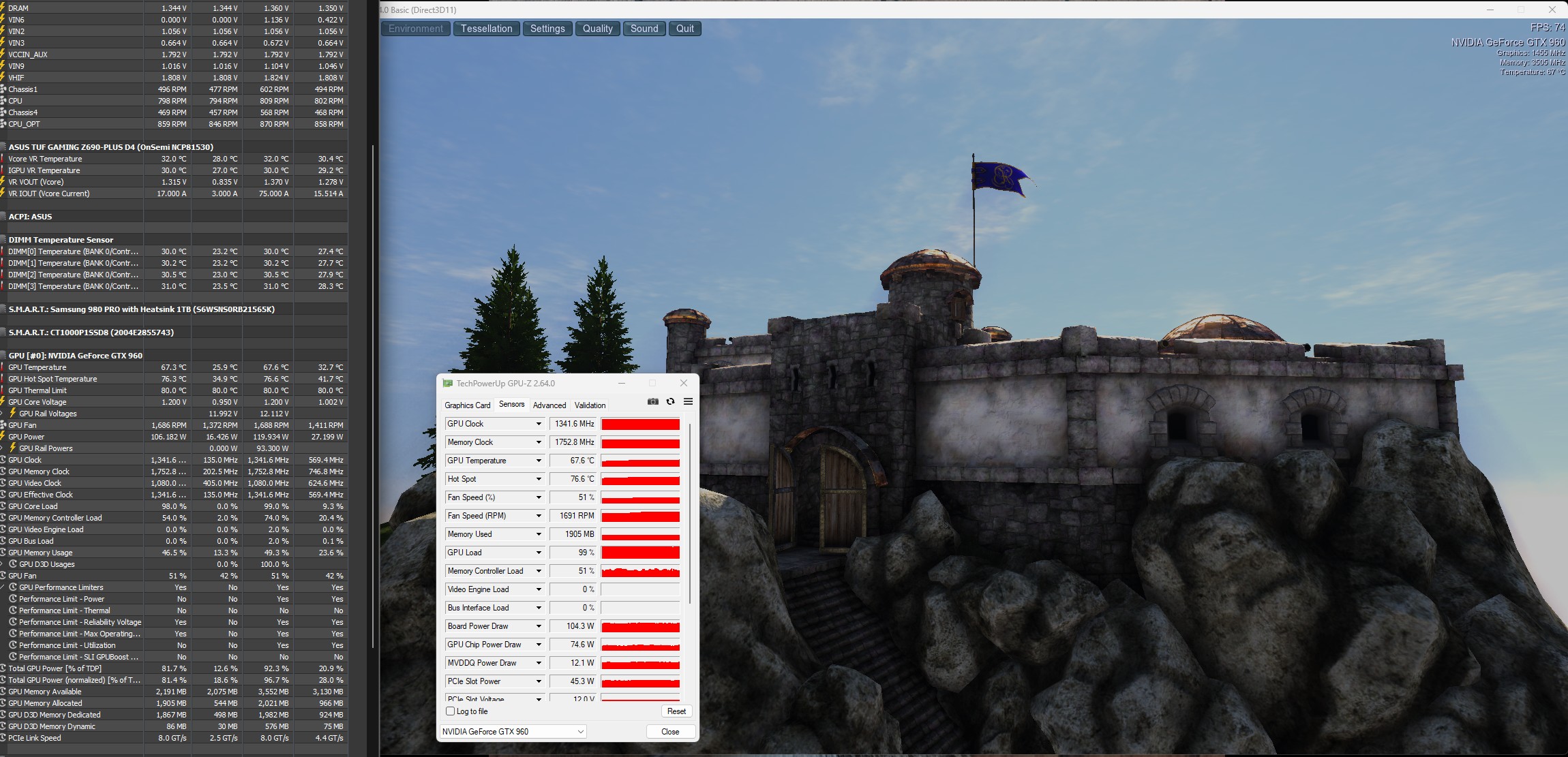Click Sound button in benchmark

tap(644, 29)
